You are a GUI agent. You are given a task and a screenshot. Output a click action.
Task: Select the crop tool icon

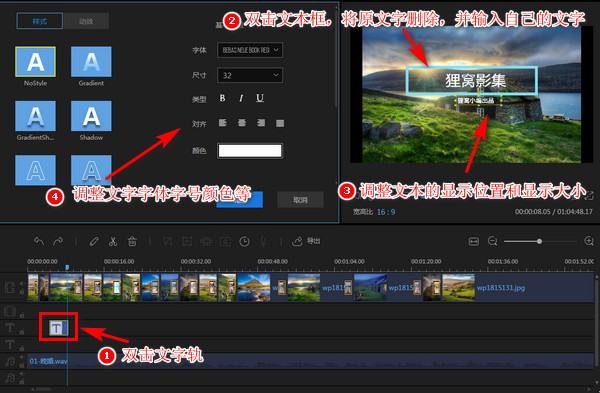click(x=168, y=241)
